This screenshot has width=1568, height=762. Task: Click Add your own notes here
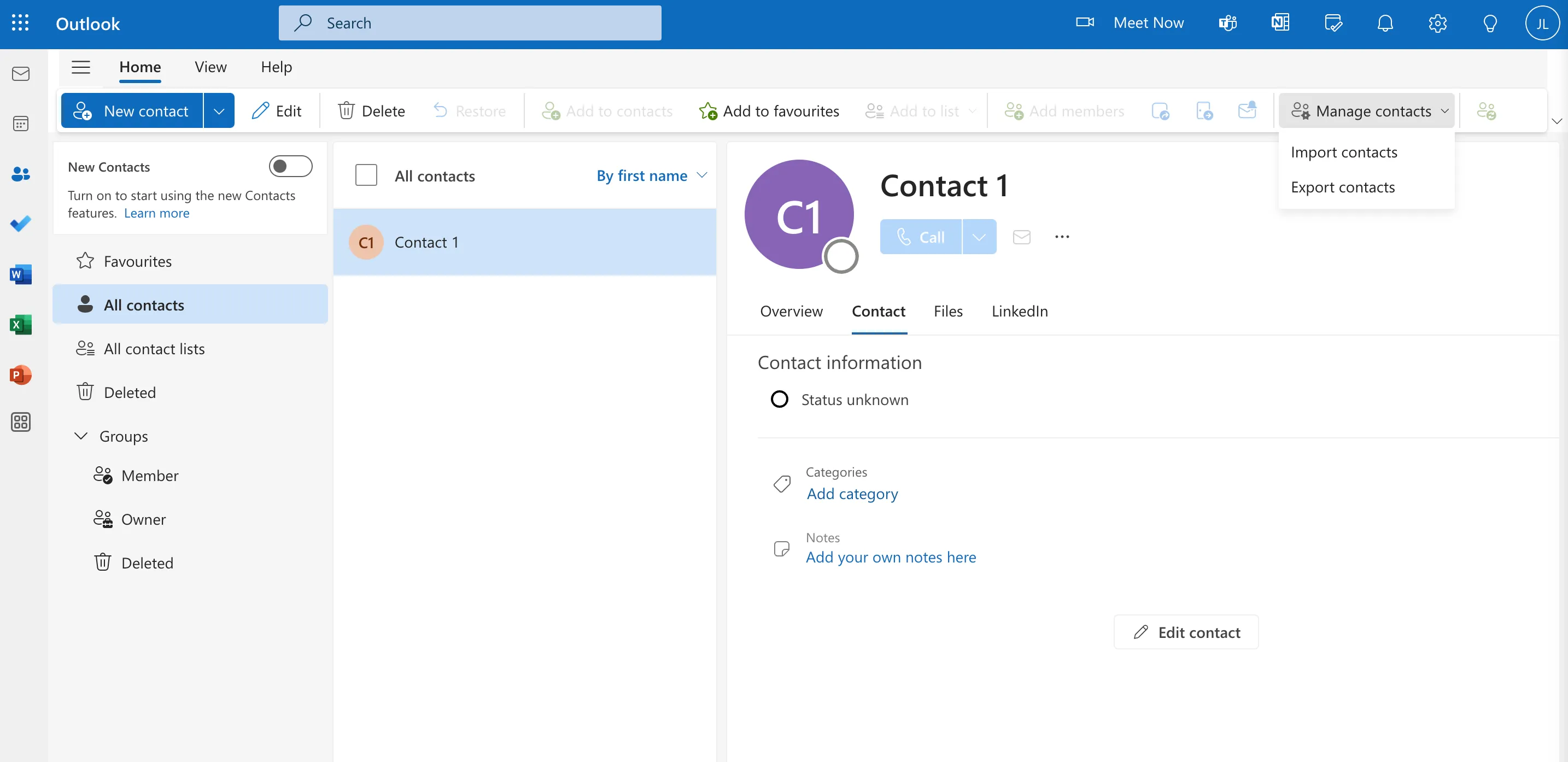(891, 557)
